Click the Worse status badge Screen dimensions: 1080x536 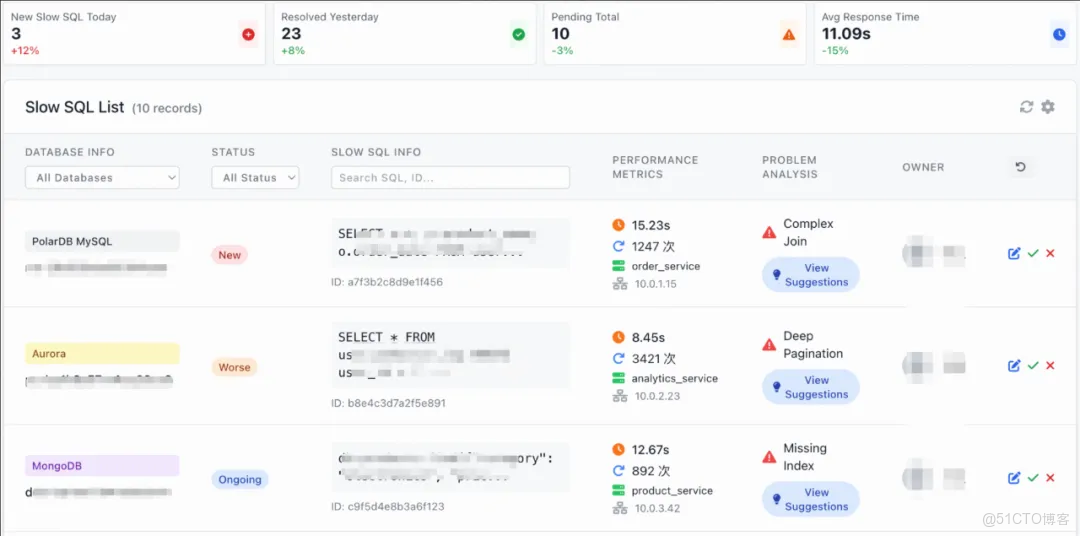tap(234, 367)
